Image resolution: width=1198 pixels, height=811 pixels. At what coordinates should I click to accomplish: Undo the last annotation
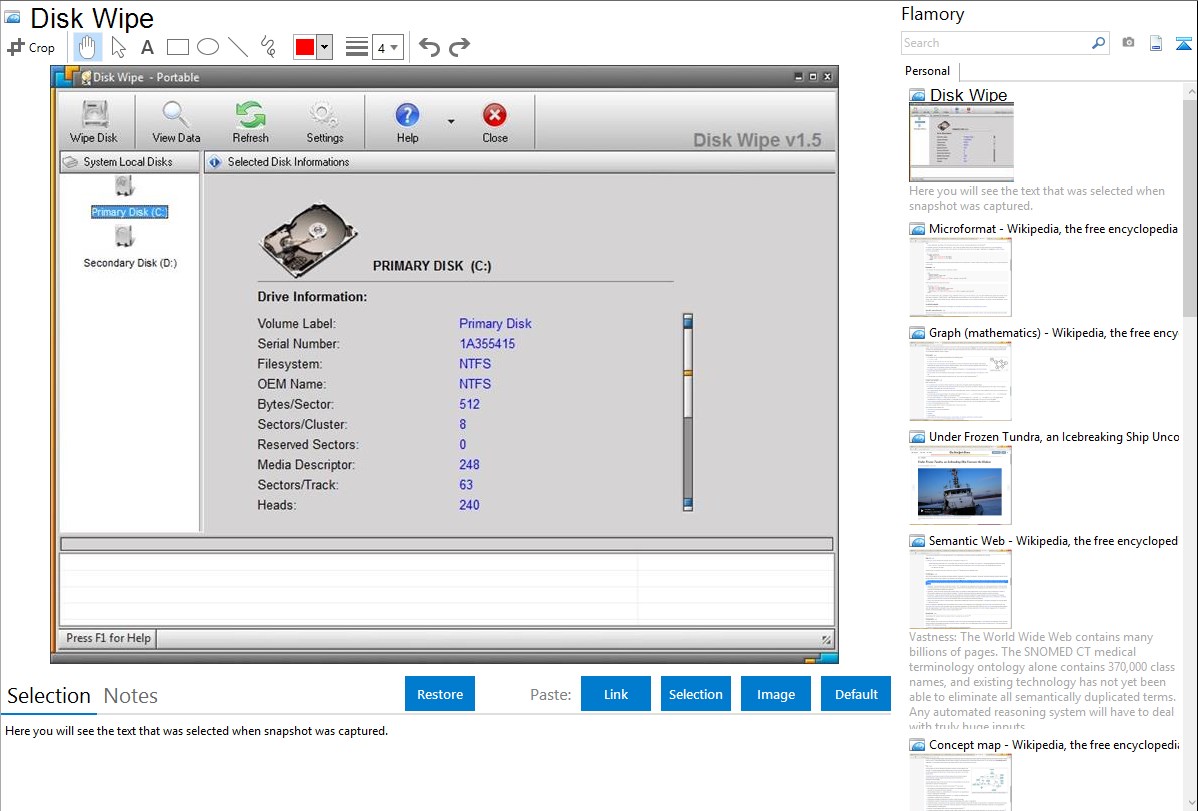429,47
